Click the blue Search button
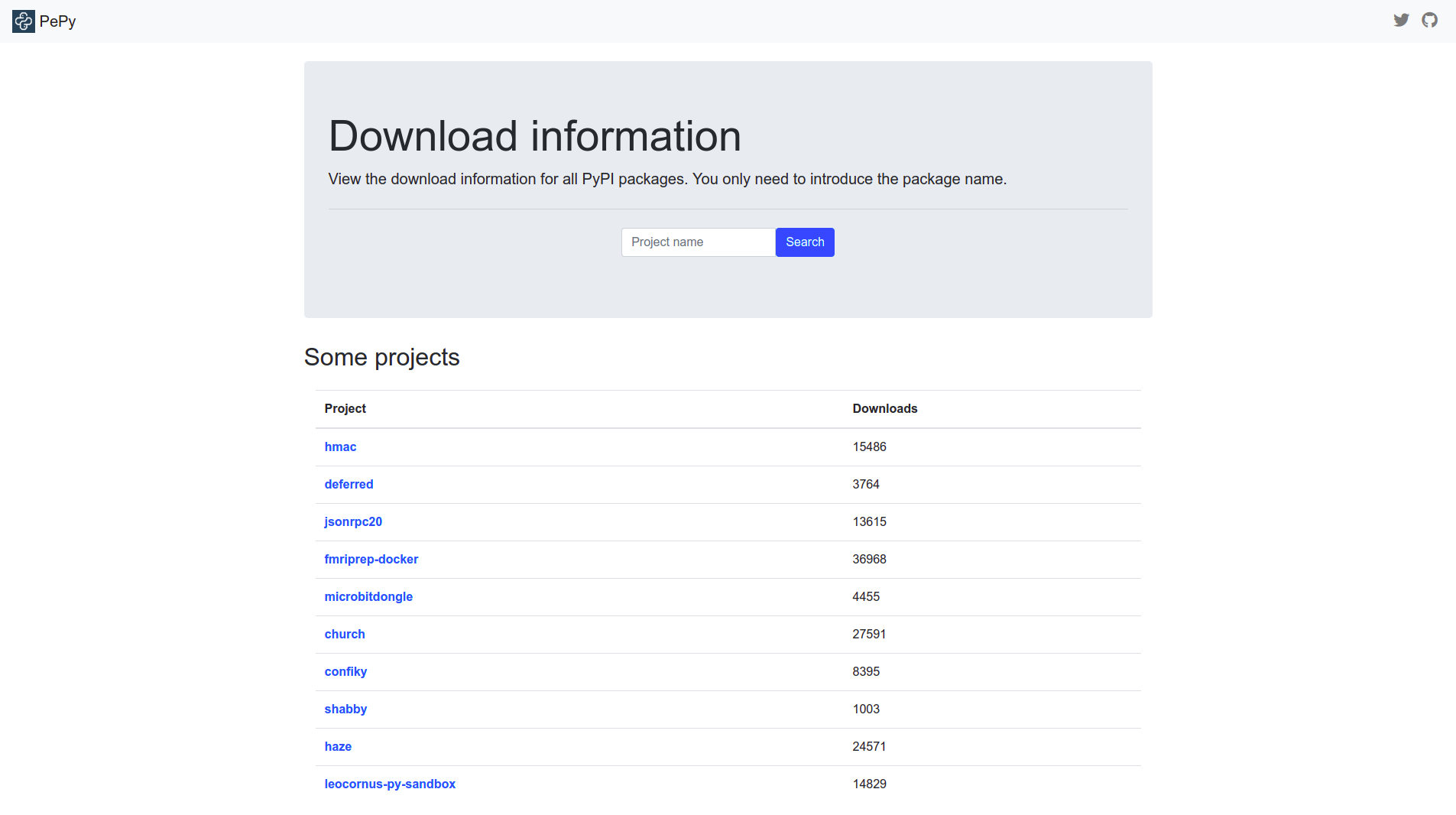The image size is (1456, 815). click(x=805, y=242)
